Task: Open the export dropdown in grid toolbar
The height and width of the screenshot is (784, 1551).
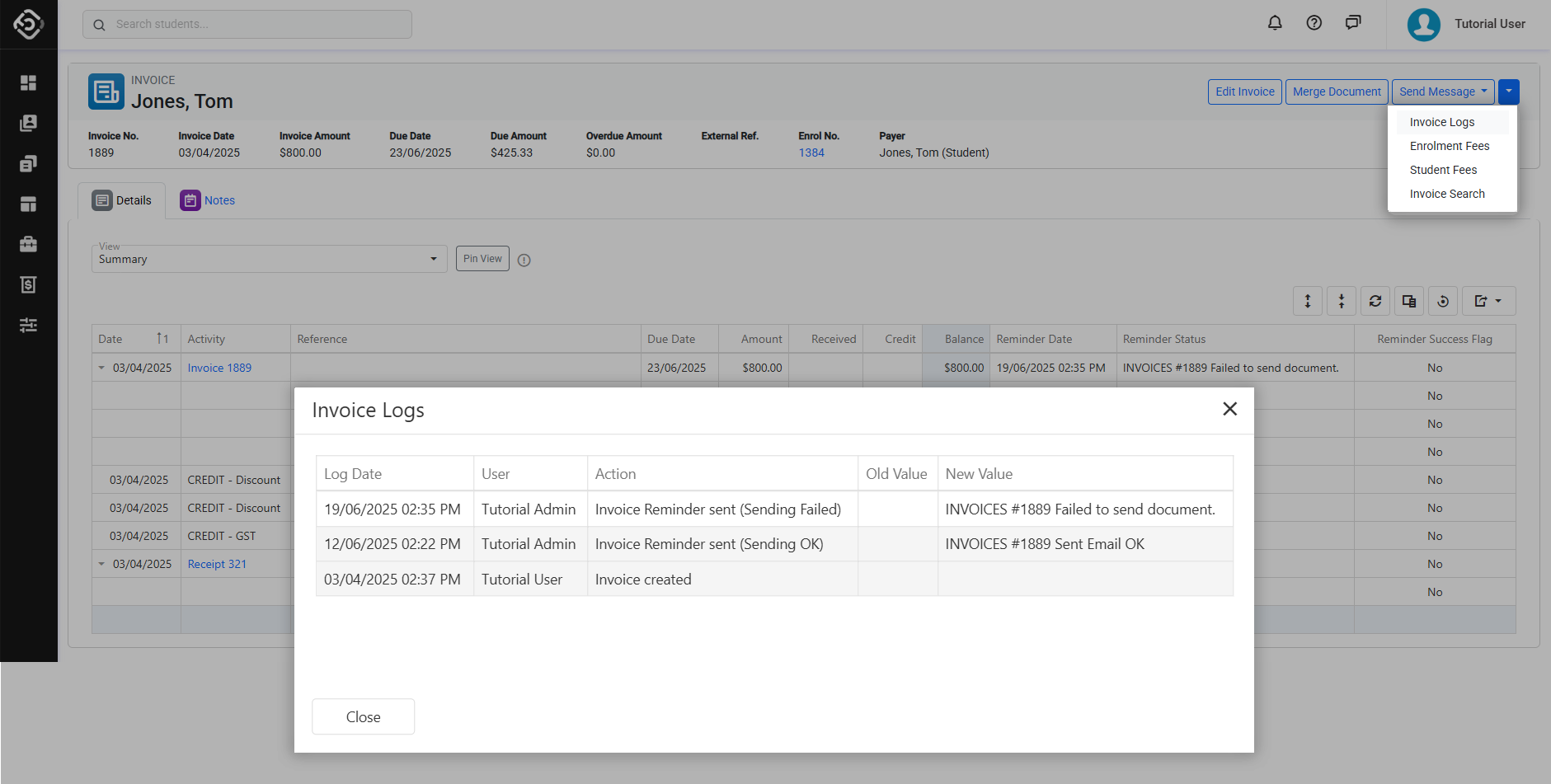Action: click(x=1488, y=302)
